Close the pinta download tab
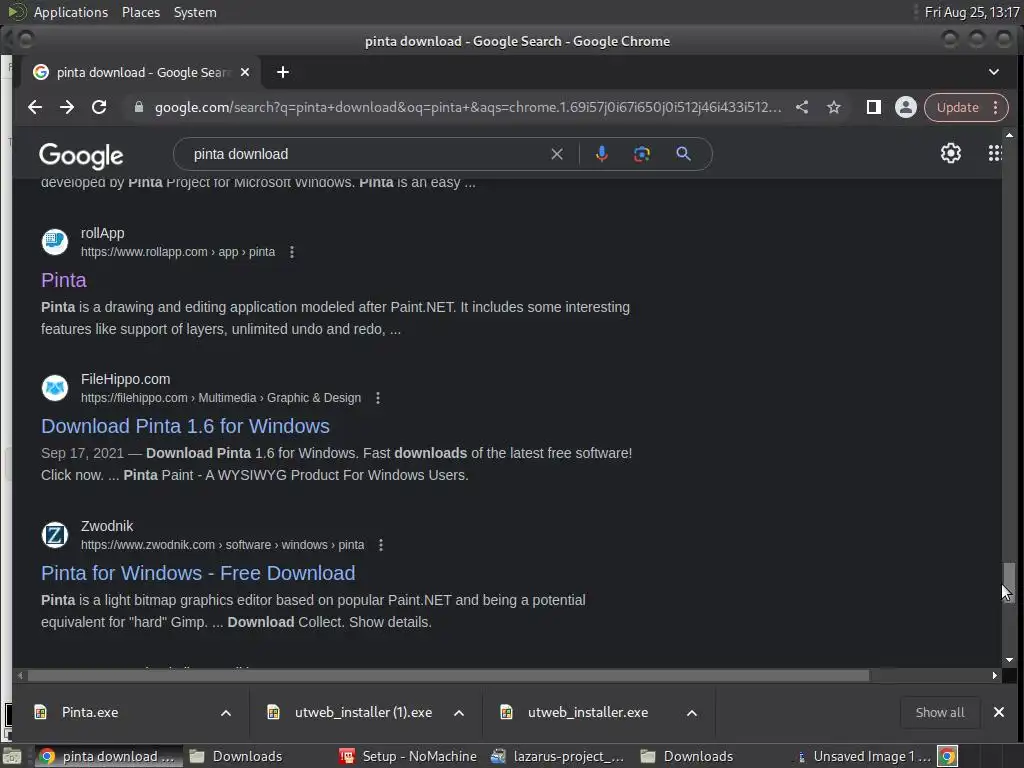This screenshot has width=1024, height=768. point(245,72)
